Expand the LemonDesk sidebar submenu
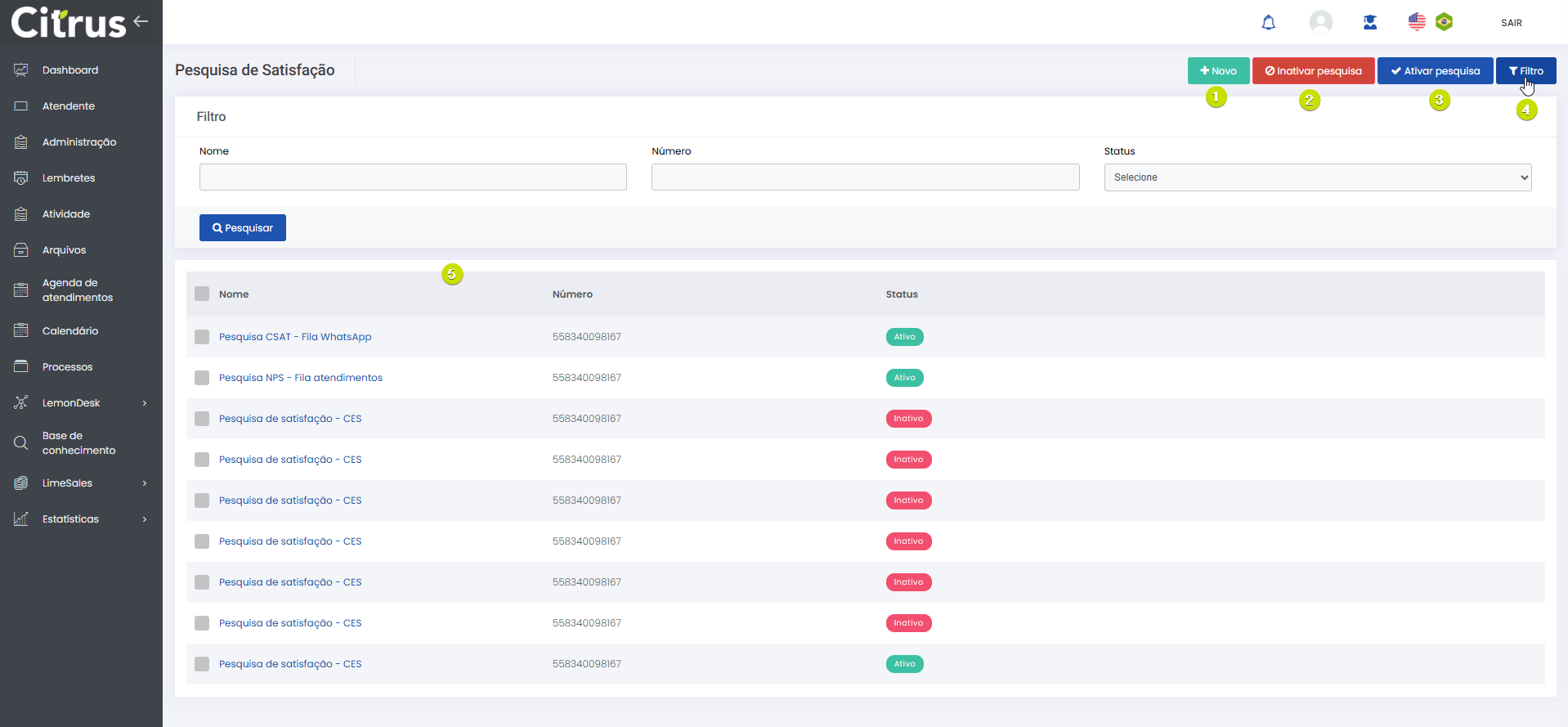 point(145,403)
